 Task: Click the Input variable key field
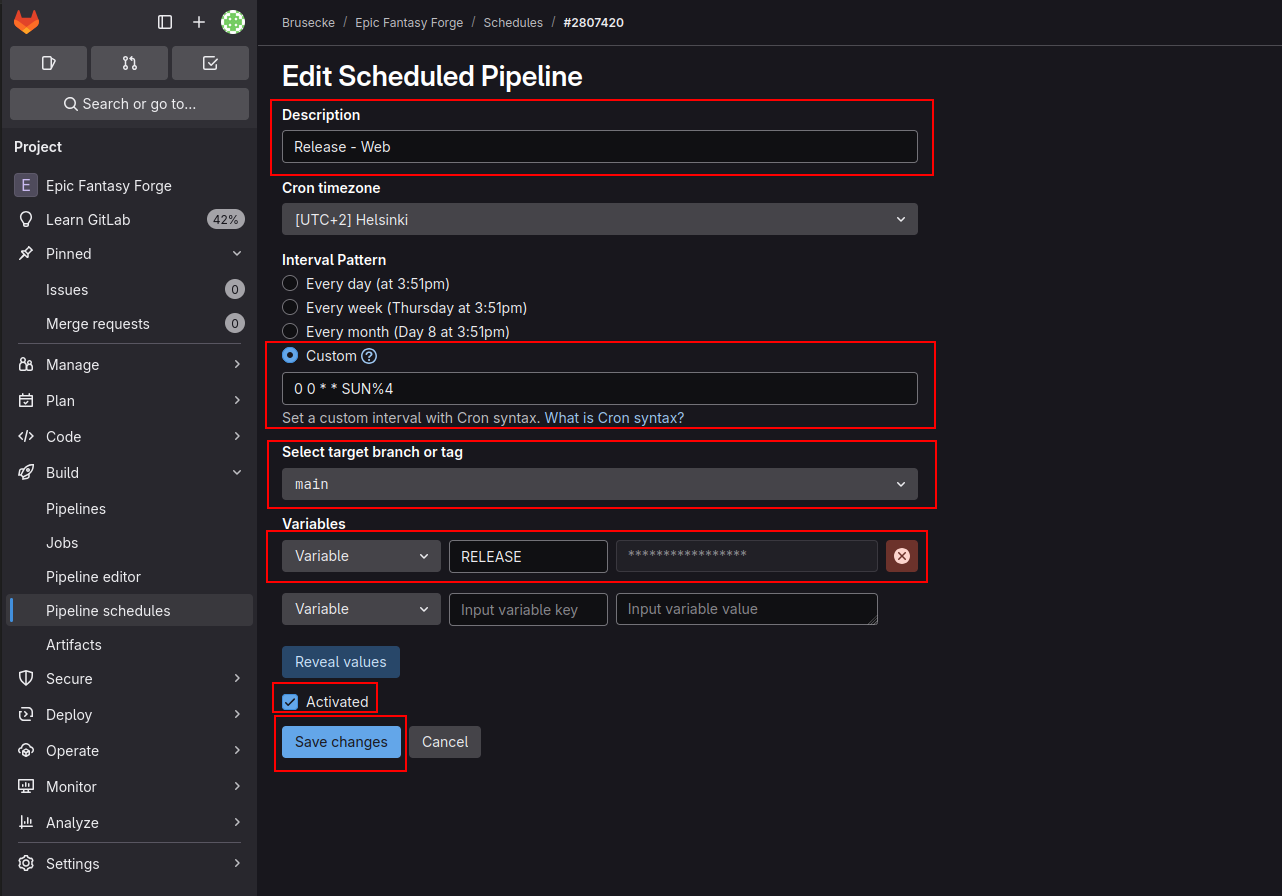[528, 609]
